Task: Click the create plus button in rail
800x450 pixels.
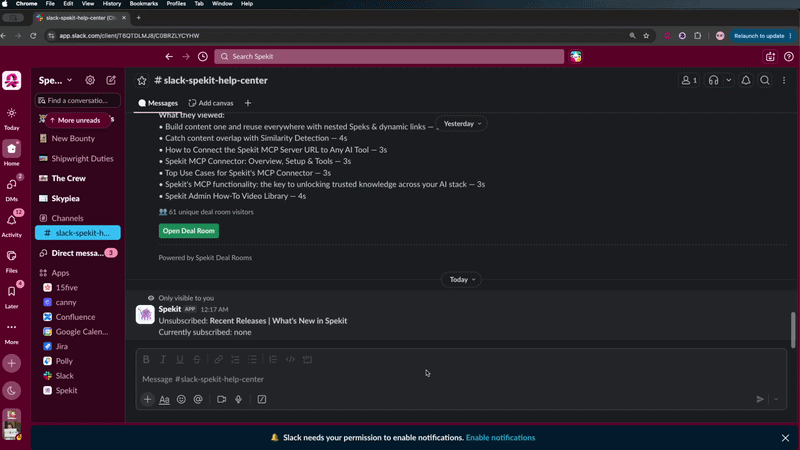Action: (11, 364)
